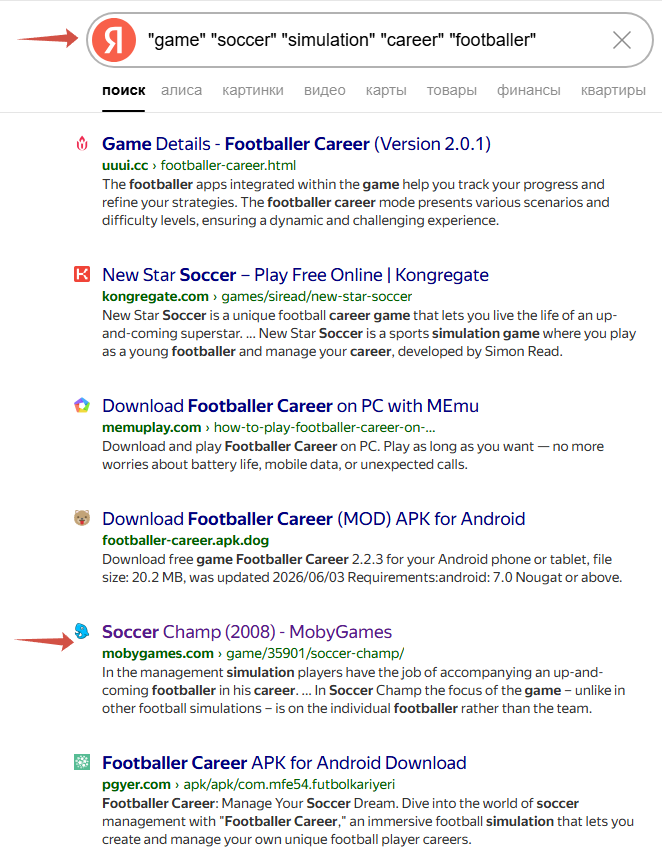Click the Kongregate favicon beside New Star Soccer
The width and height of the screenshot is (662, 866).
(82, 274)
